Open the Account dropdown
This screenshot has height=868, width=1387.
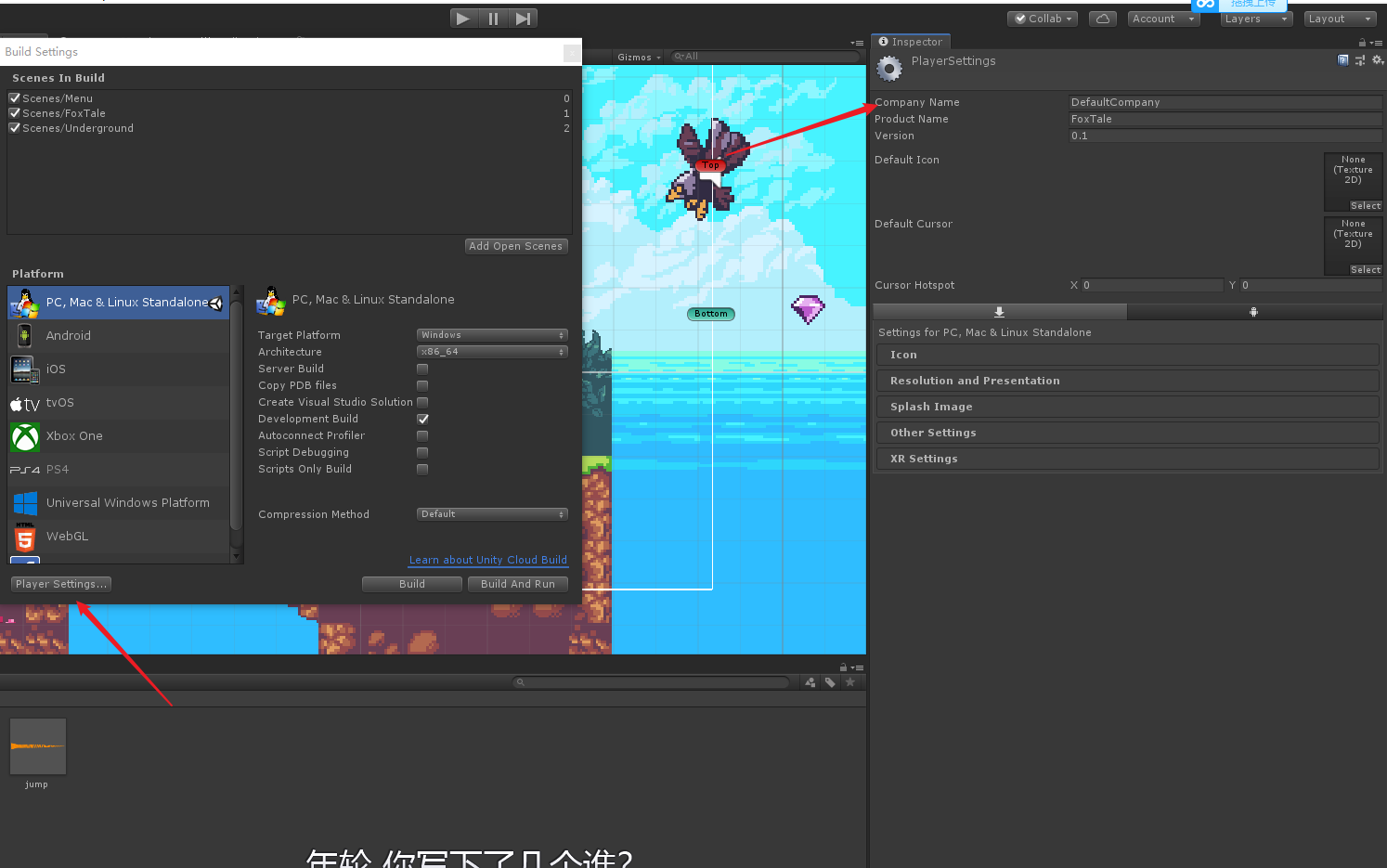[x=1163, y=19]
